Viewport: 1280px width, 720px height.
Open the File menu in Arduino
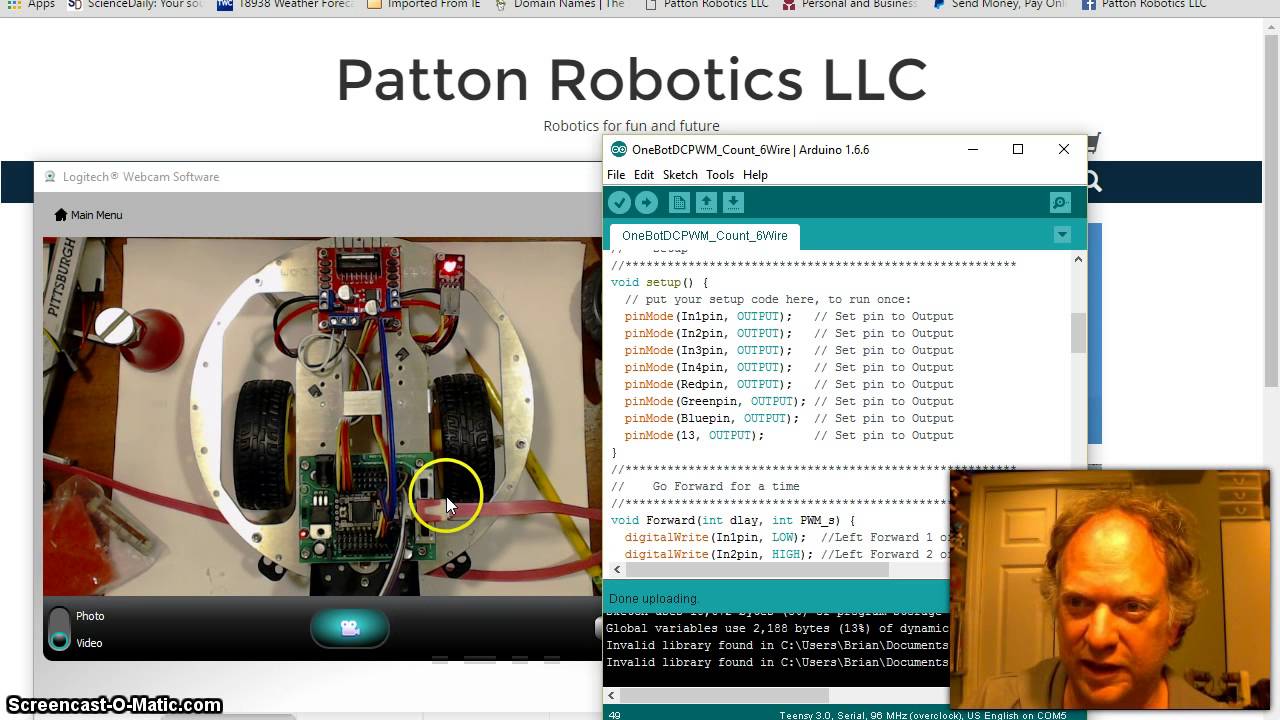pos(616,175)
